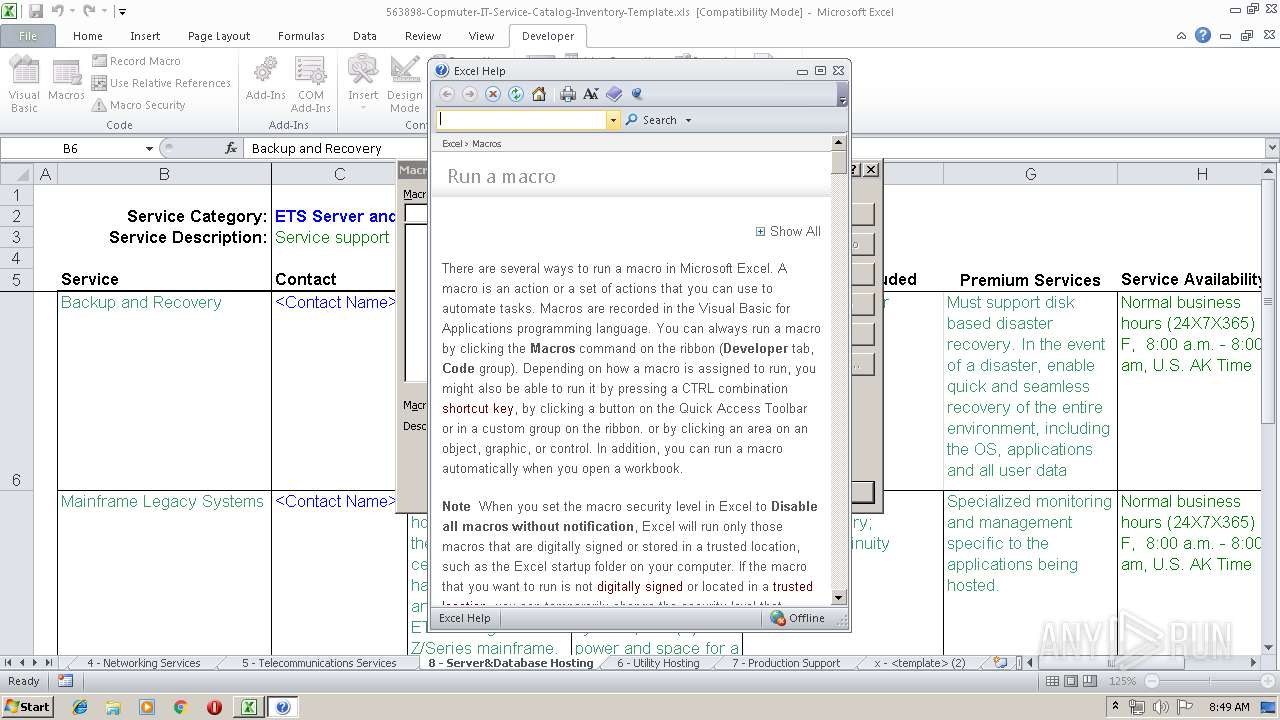Expand the formula bar

tap(1272, 148)
